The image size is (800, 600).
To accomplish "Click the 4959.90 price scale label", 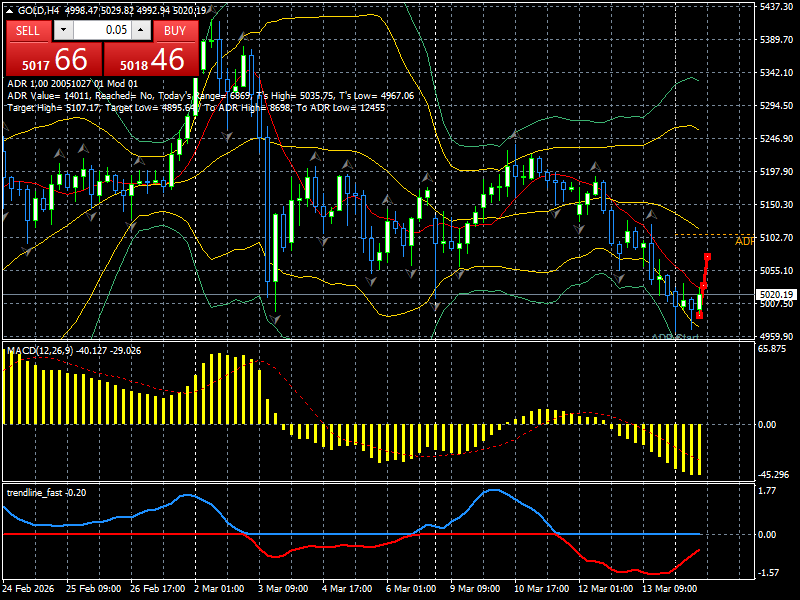I will (x=776, y=337).
